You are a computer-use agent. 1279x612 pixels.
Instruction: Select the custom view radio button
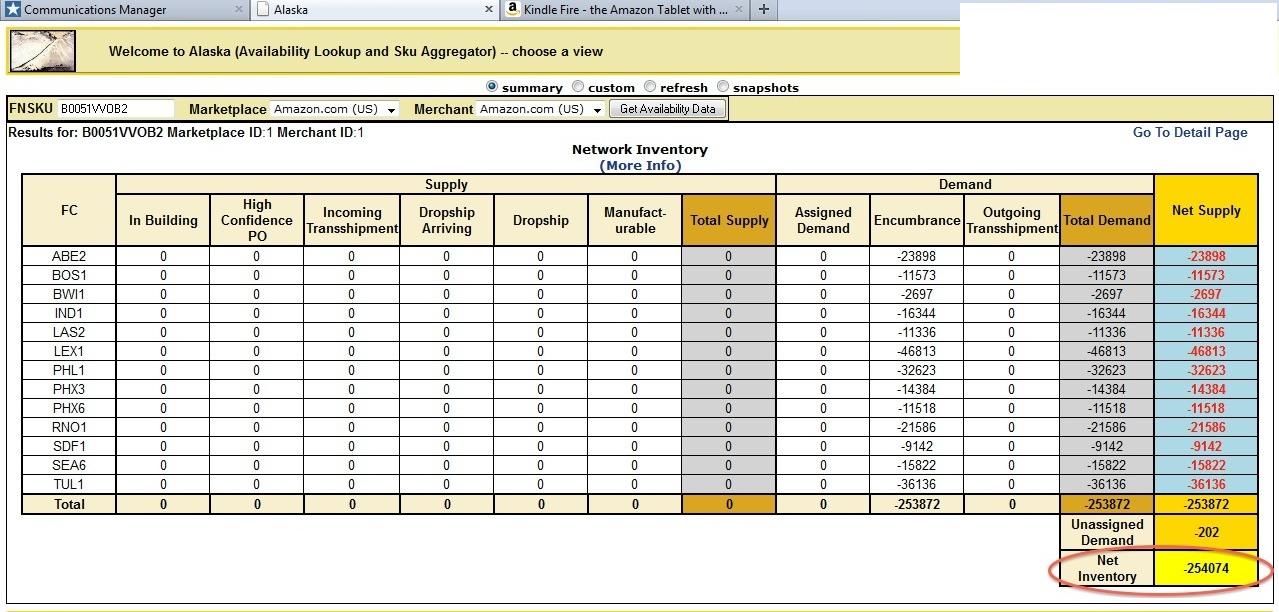coord(578,87)
